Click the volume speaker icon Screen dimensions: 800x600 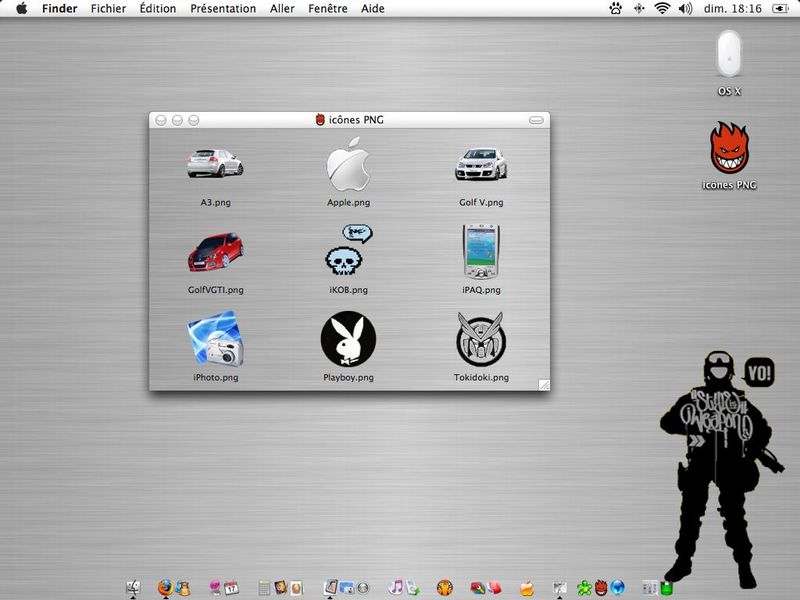point(685,8)
